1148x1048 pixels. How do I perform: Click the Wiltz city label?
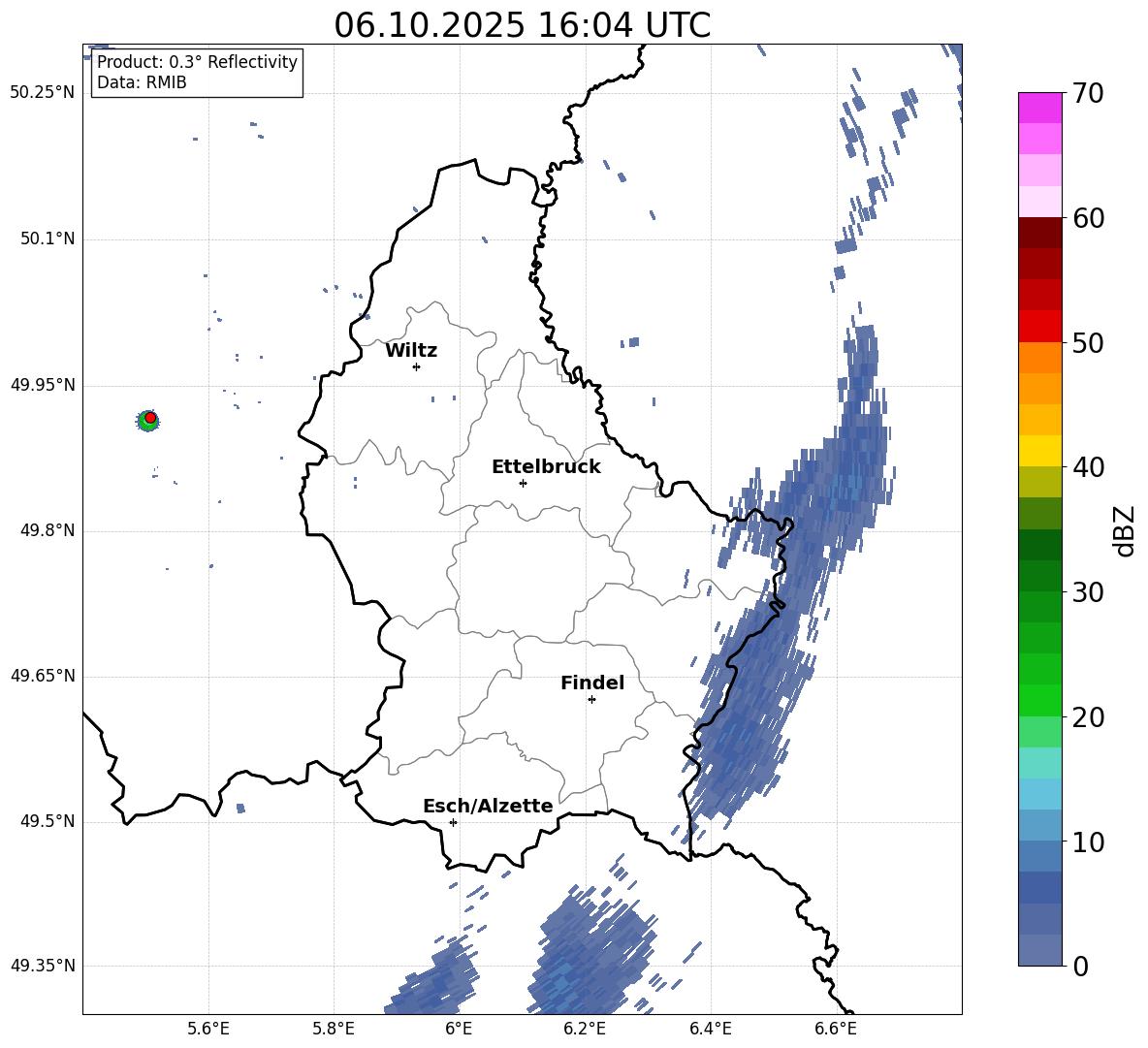coord(411,351)
